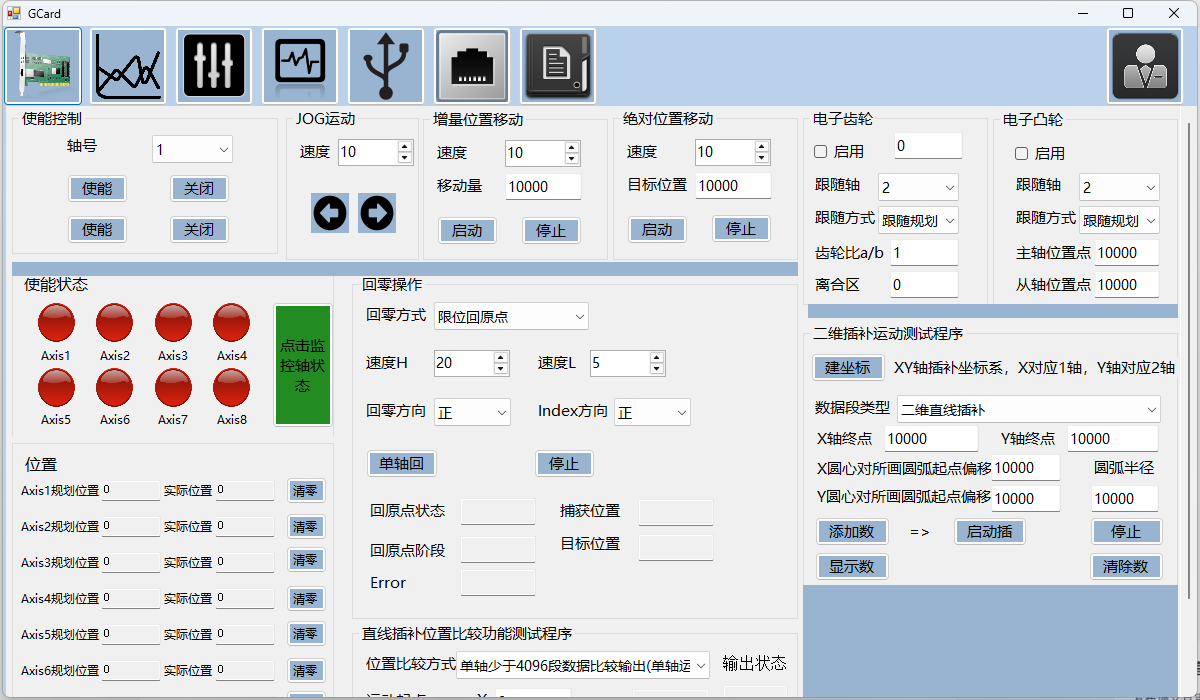Click 清零 next to Axis1 position
Screen dimensions: 1200x700
pyautogui.click(x=306, y=490)
